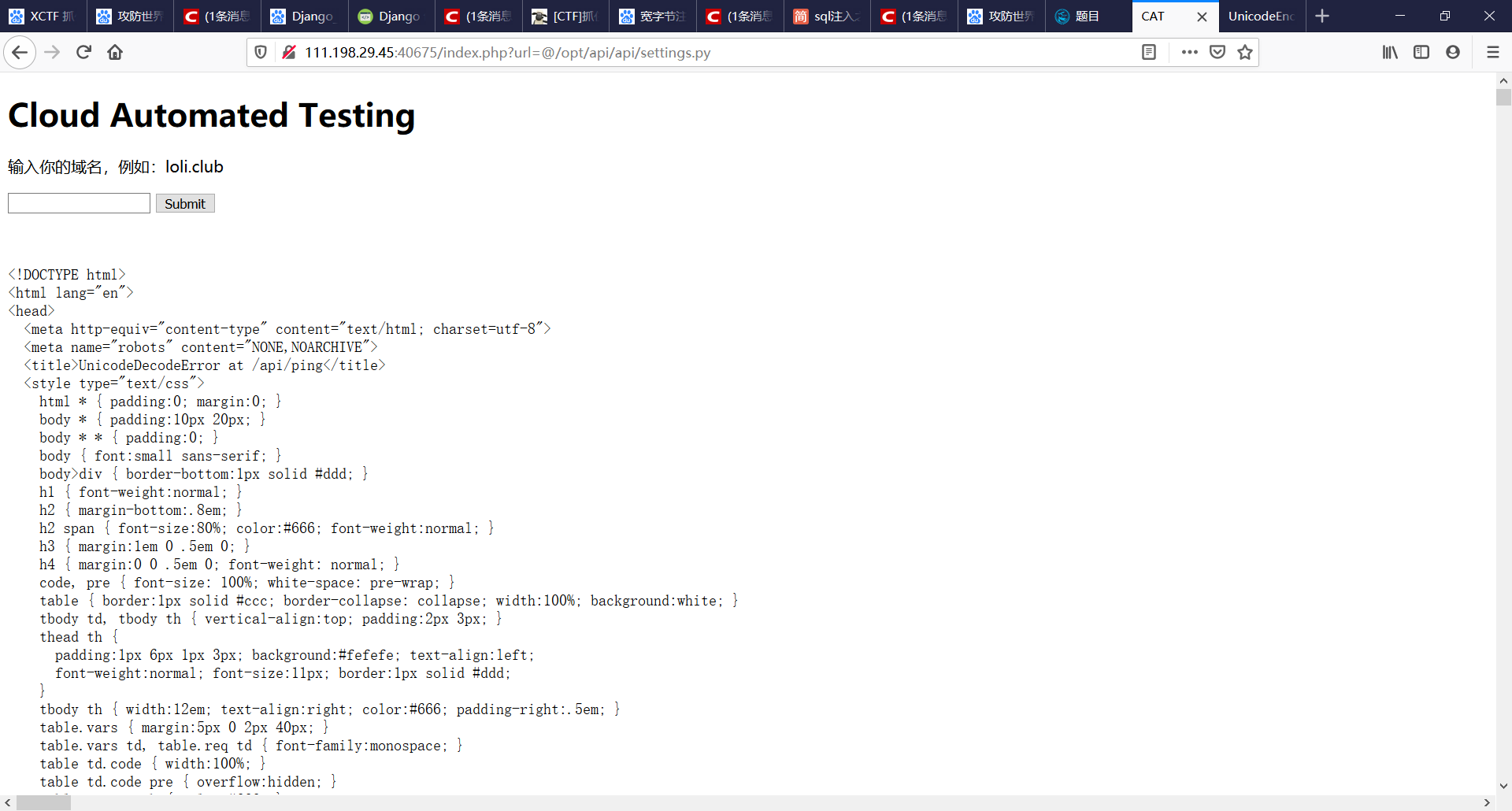The width and height of the screenshot is (1512, 811).
Task: Close the CAT tab
Action: (x=1202, y=17)
